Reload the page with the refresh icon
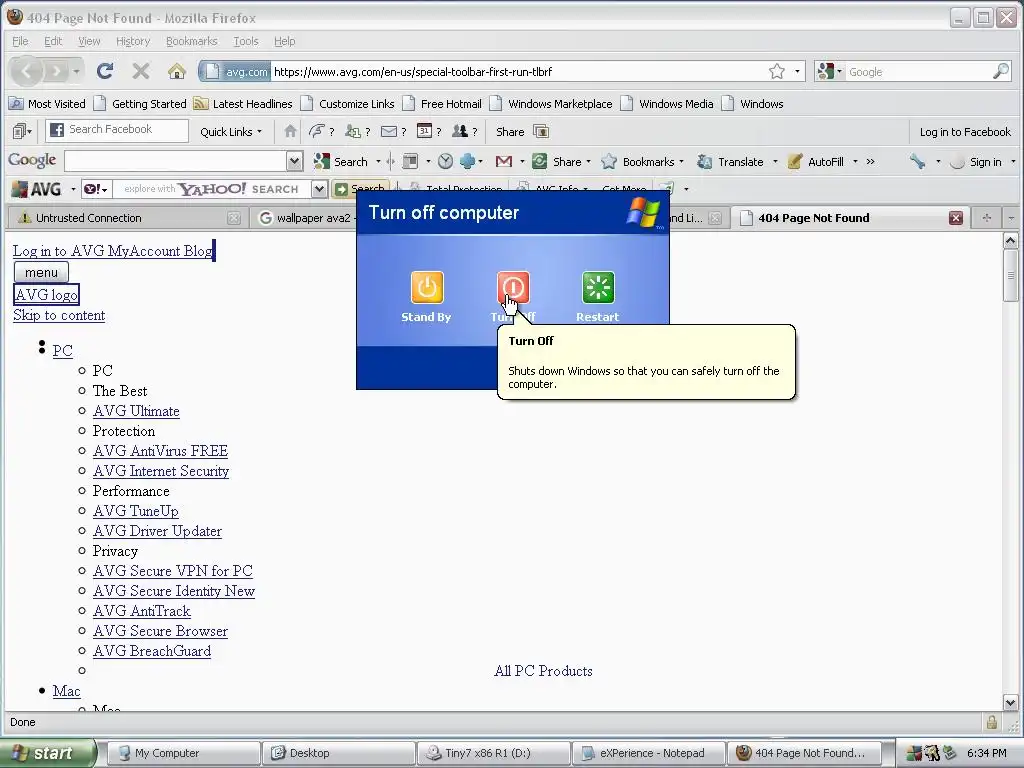Screen dimensions: 1024x768 click(x=104, y=71)
